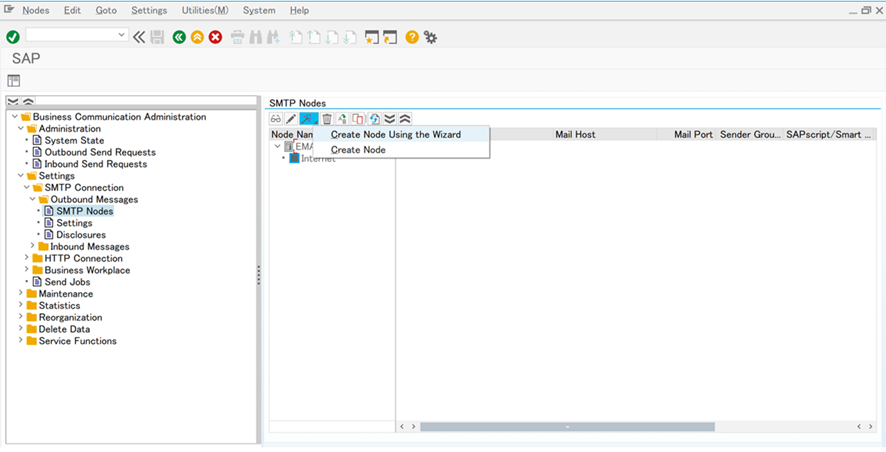
Task: Click the red Cancel icon
Action: pos(215,37)
